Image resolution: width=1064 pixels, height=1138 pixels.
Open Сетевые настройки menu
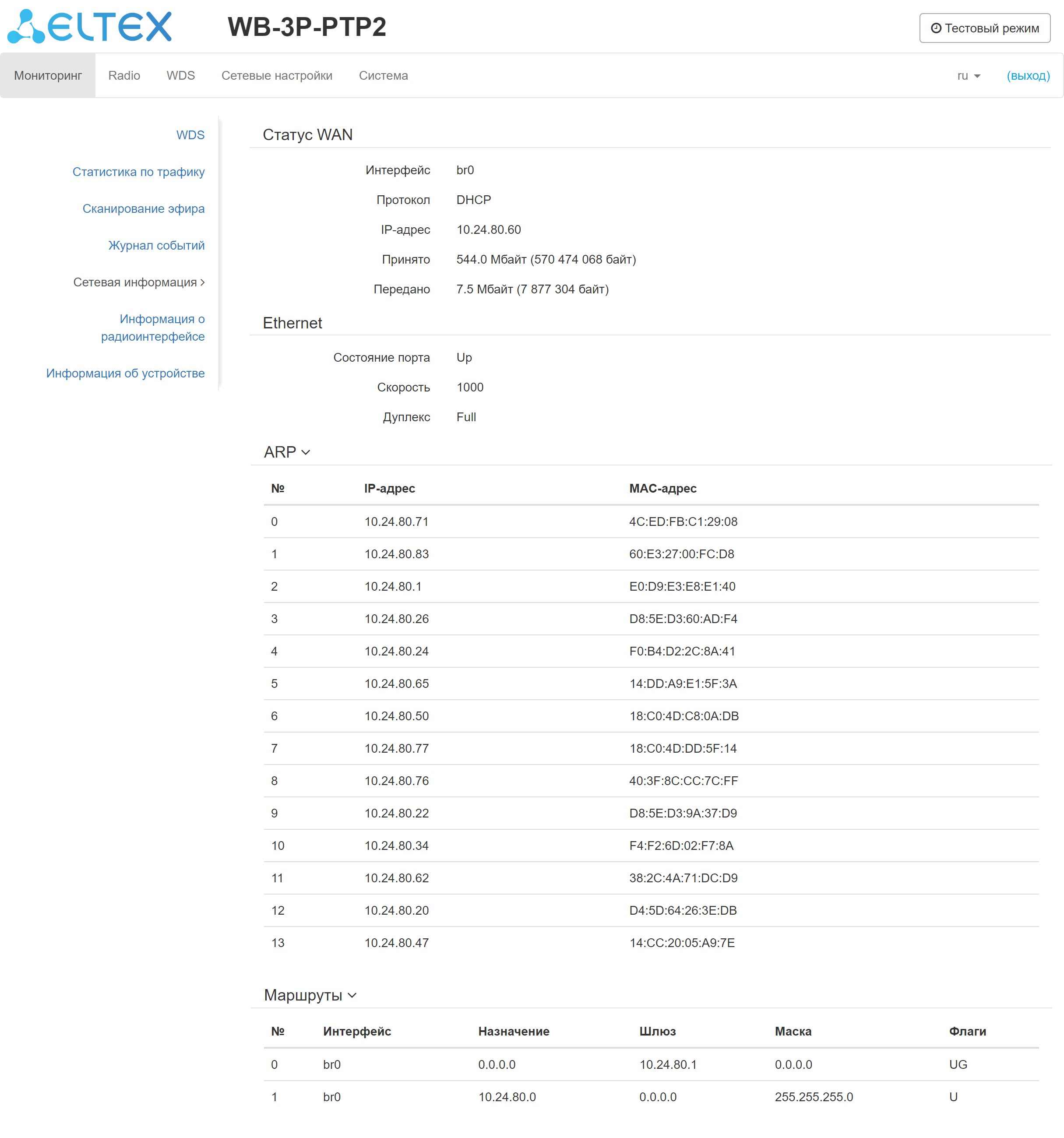(x=276, y=76)
